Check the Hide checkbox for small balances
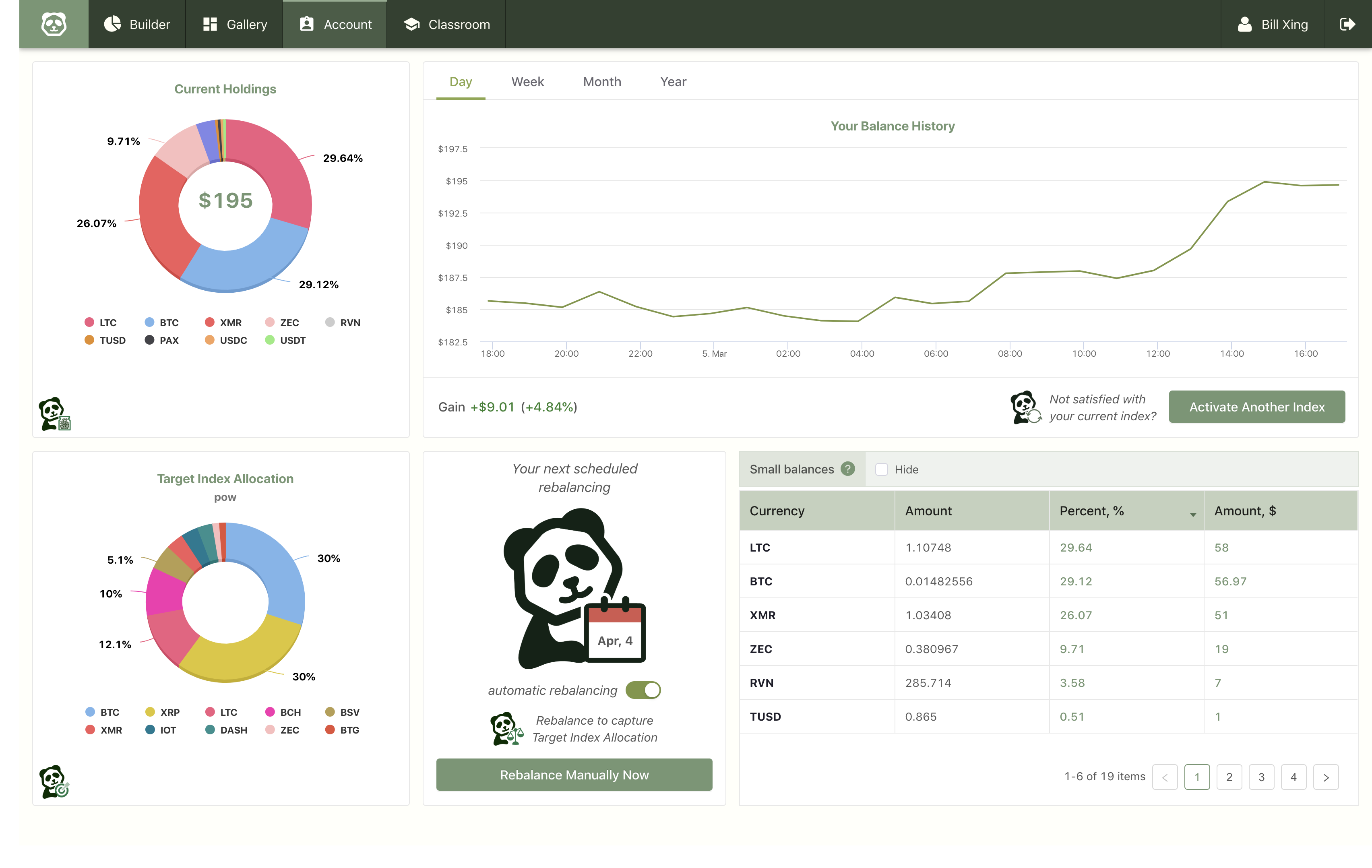 pyautogui.click(x=882, y=469)
